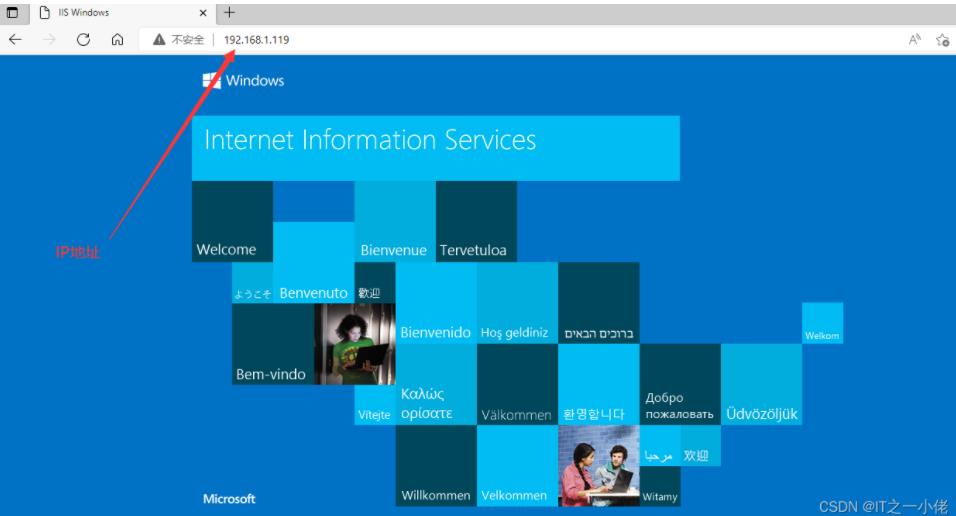Viewport: 956px width, 516px height.
Task: Click the 歡迎 tile next to Benvenuto
Action: (375, 283)
